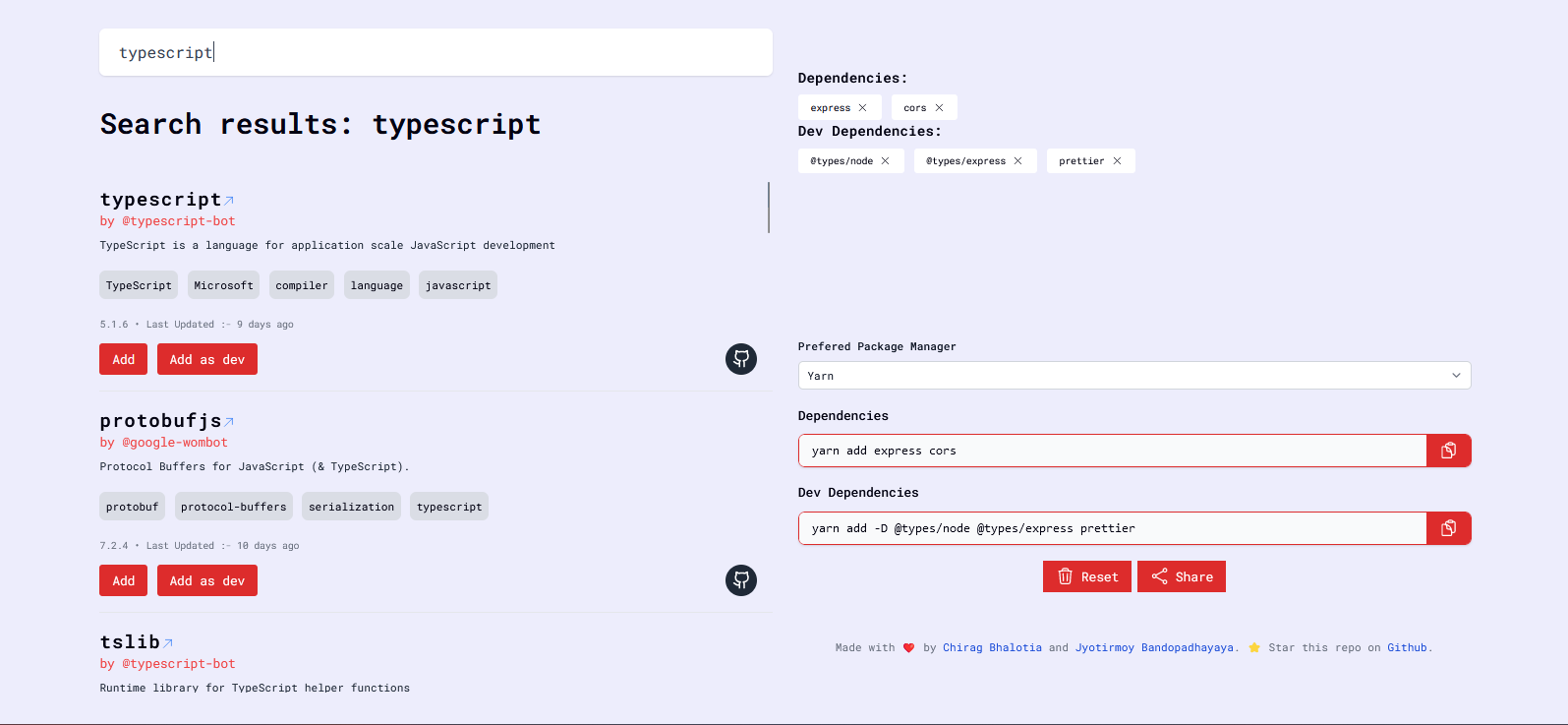The image size is (1568, 725).
Task: Select the TypeScript keyword tag
Action: pyautogui.click(x=139, y=285)
